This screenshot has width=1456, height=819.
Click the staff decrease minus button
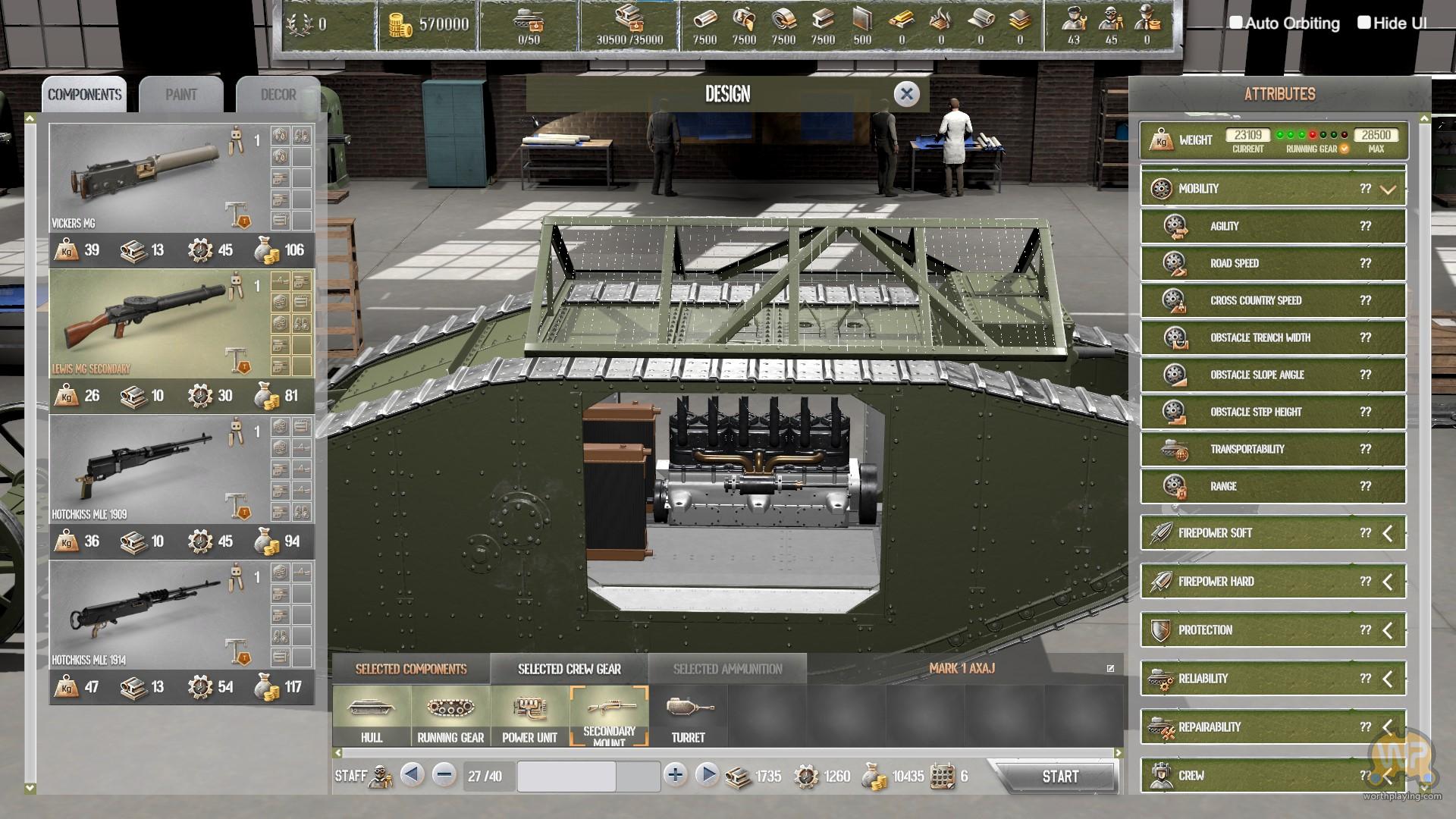tap(444, 775)
